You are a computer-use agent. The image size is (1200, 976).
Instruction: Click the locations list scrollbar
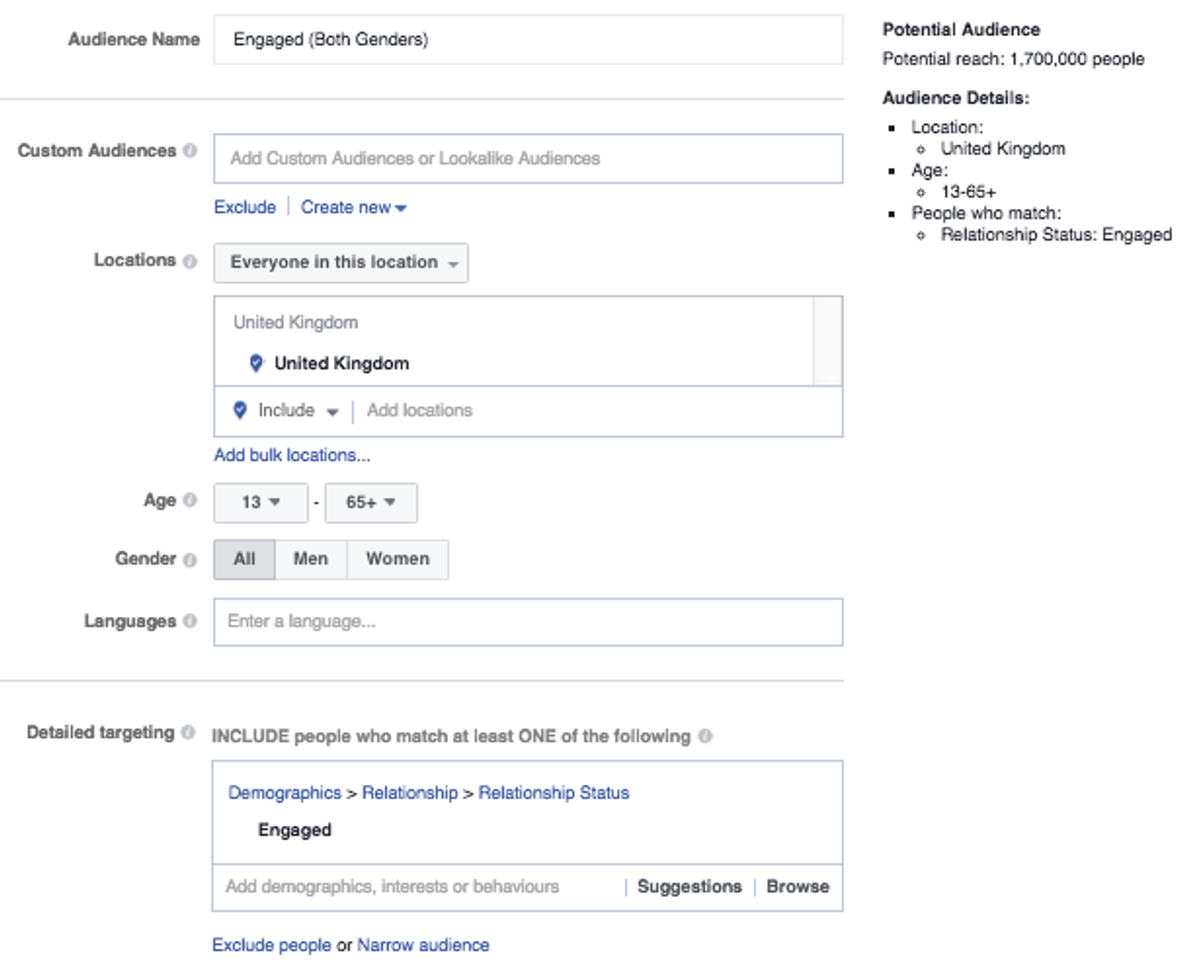tap(827, 341)
